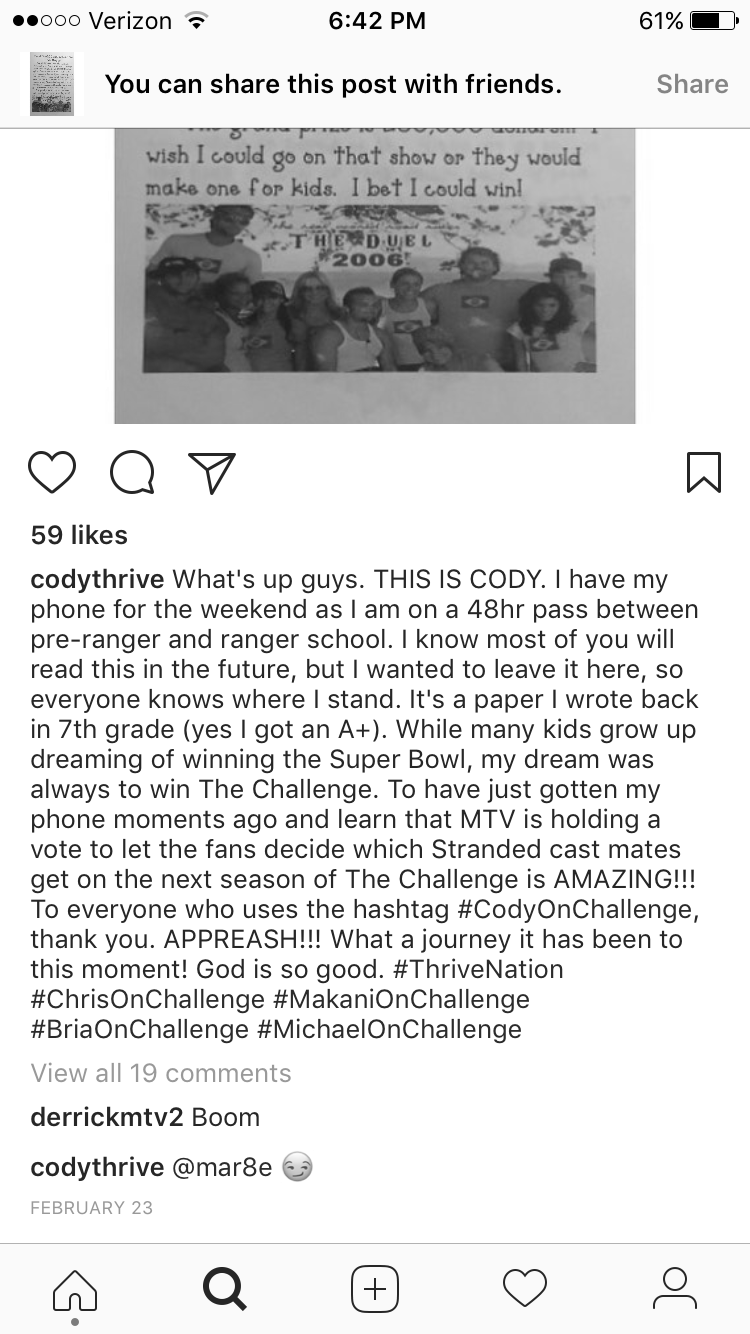Screen dimensions: 750x1334
Task: Tap the comment speech bubble icon
Action: click(132, 472)
